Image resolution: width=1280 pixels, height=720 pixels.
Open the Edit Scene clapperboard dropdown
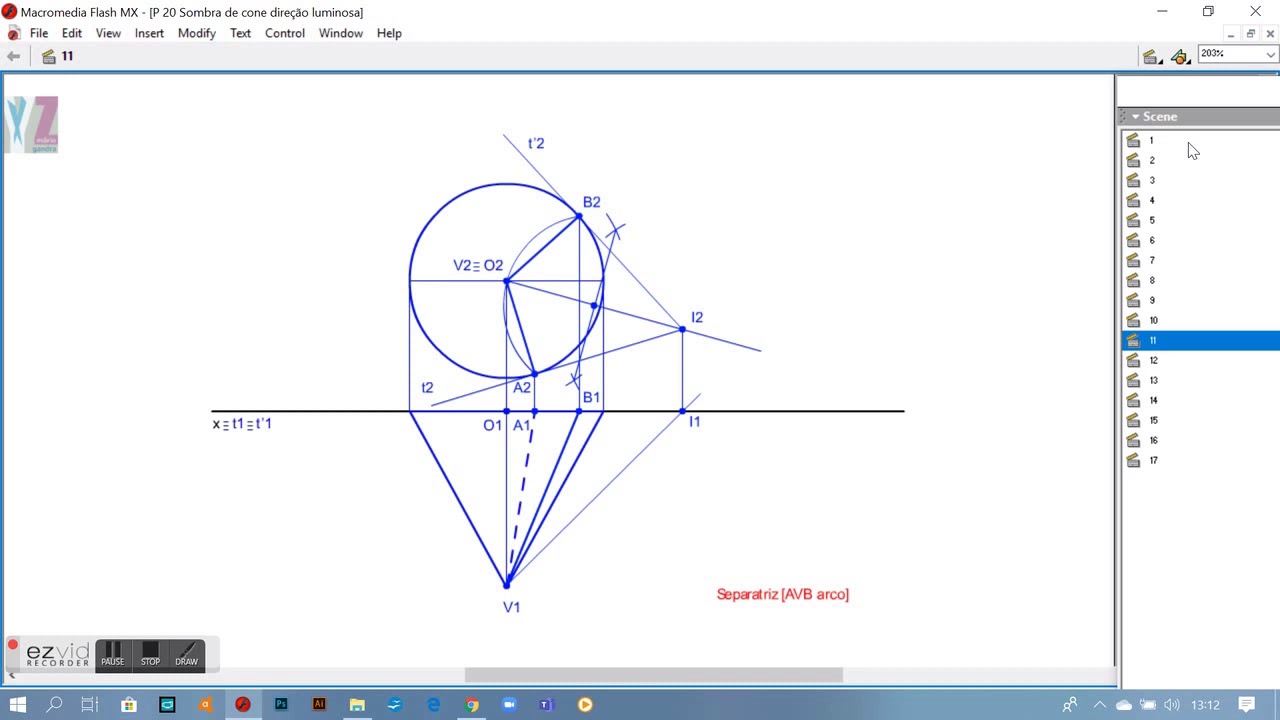pos(1152,57)
